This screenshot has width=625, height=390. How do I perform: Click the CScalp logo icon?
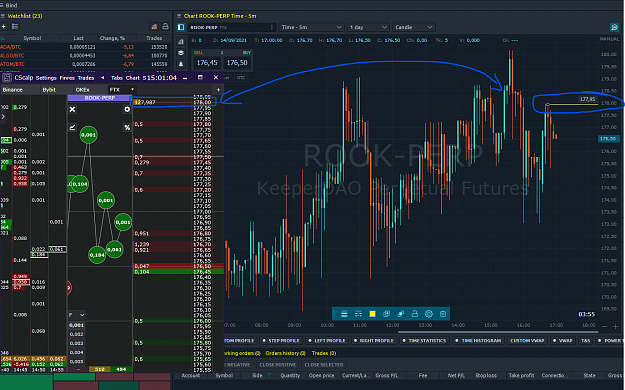7,78
